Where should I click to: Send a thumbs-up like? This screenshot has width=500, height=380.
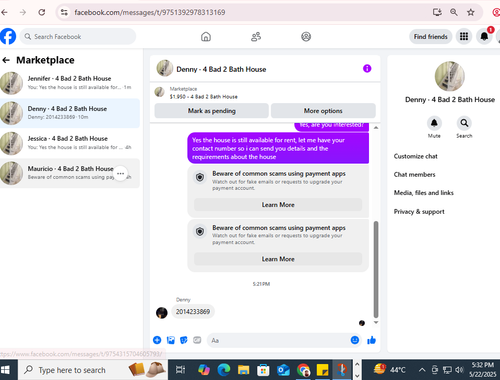(371, 340)
